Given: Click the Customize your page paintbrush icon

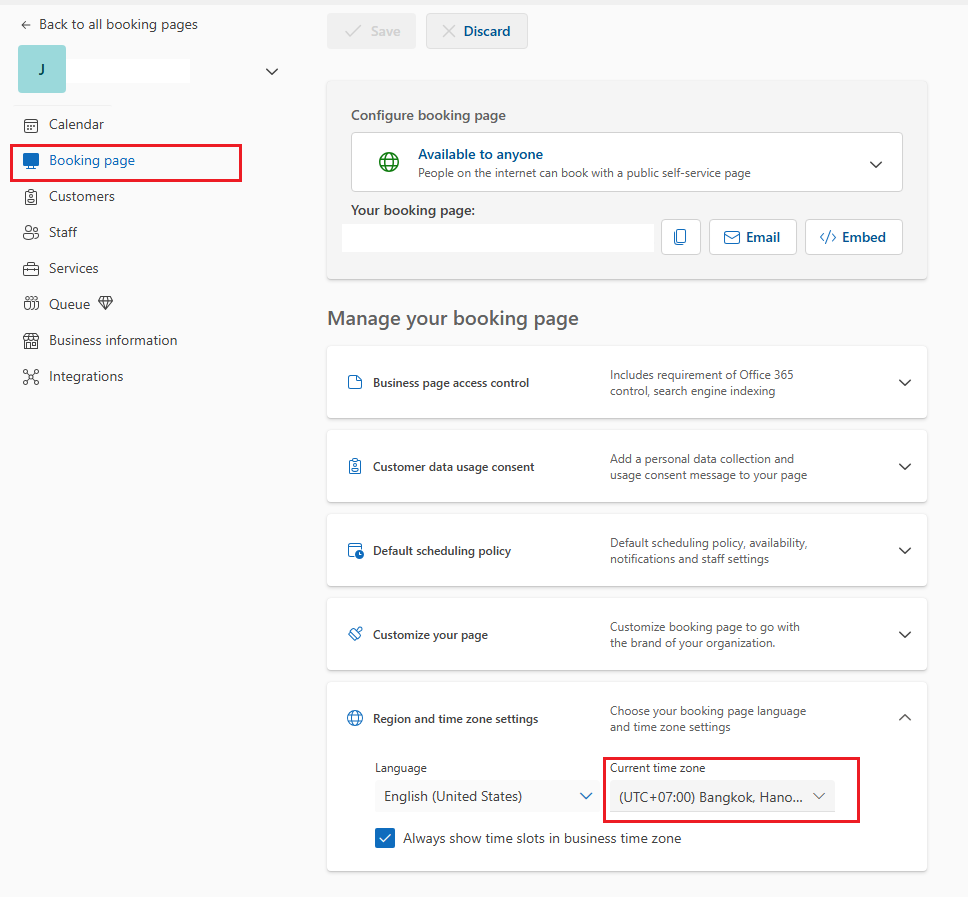Looking at the screenshot, I should 356,634.
